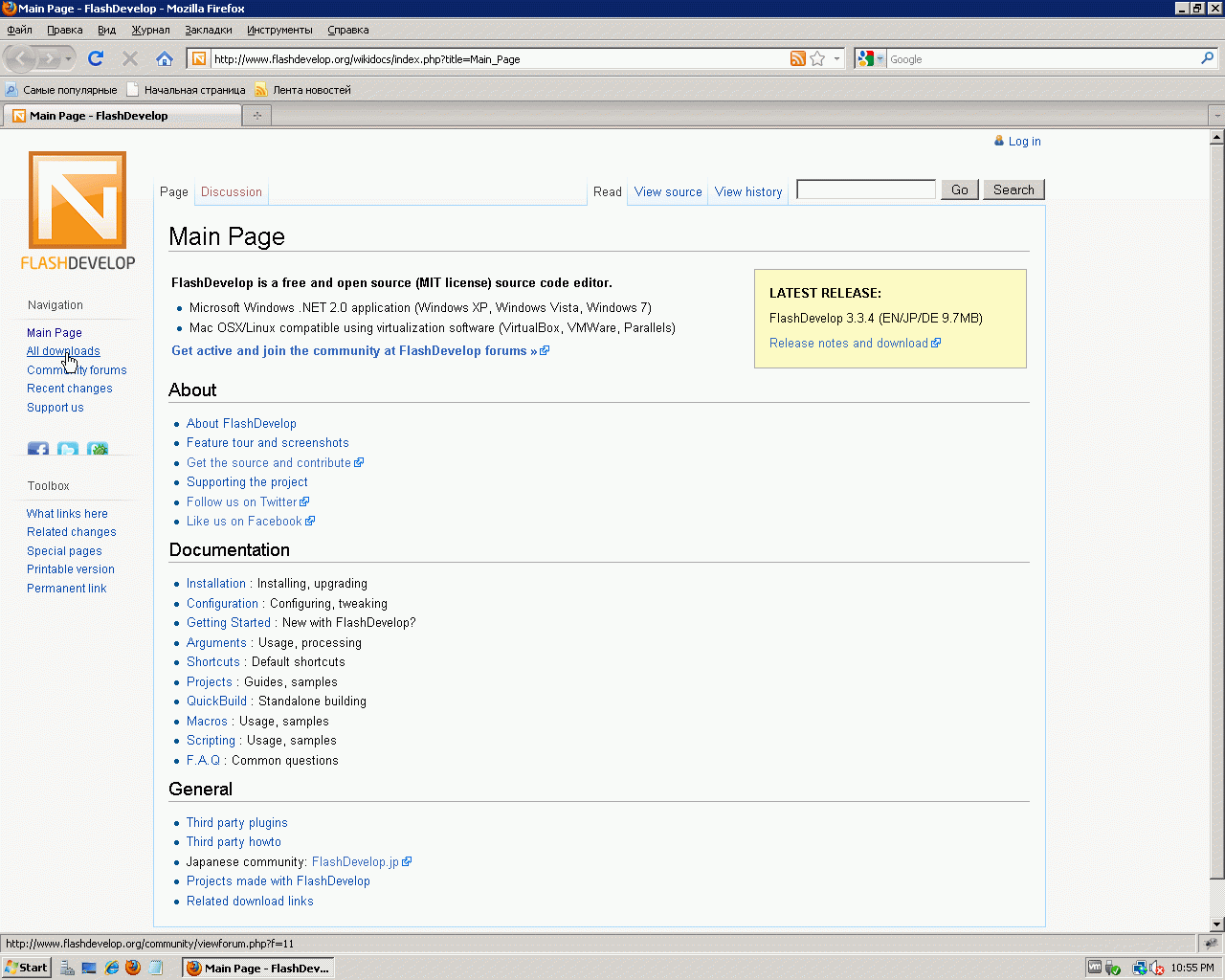Open the View history tab
The width and height of the screenshot is (1225, 980).
(748, 192)
